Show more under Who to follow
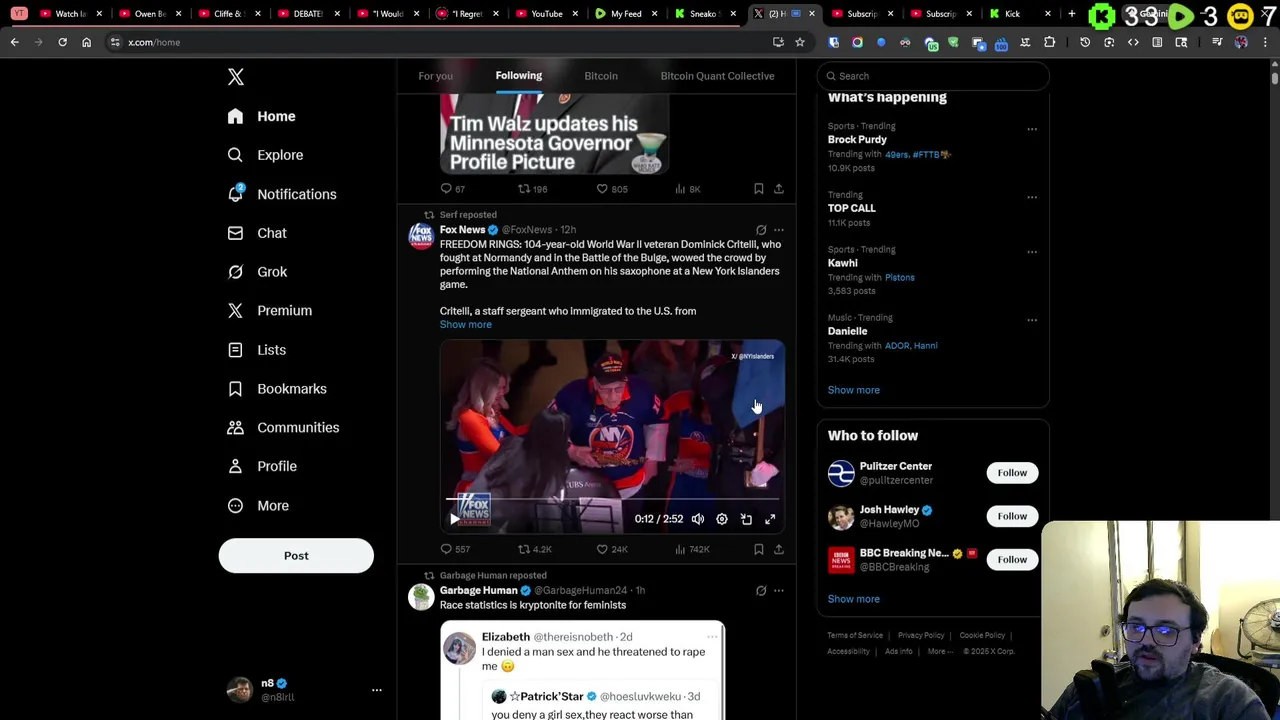 point(853,599)
